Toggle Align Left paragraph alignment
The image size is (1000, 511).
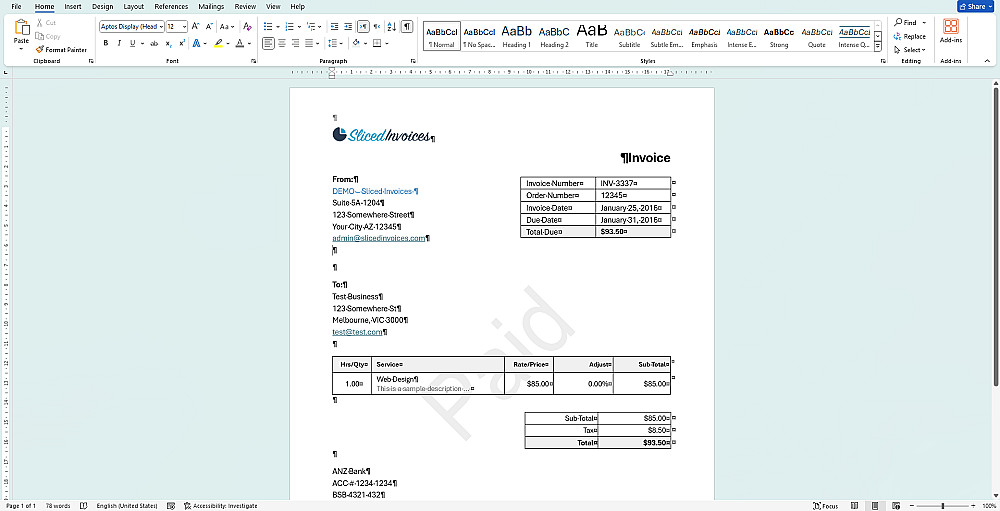tap(268, 43)
